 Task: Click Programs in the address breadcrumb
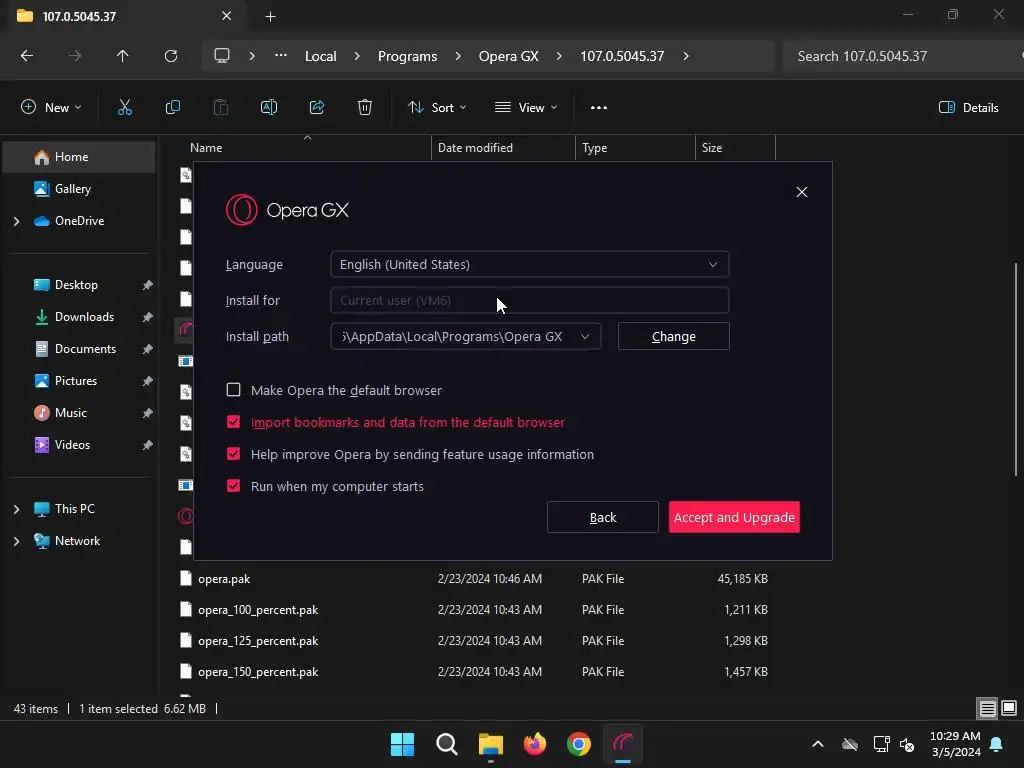click(x=408, y=56)
